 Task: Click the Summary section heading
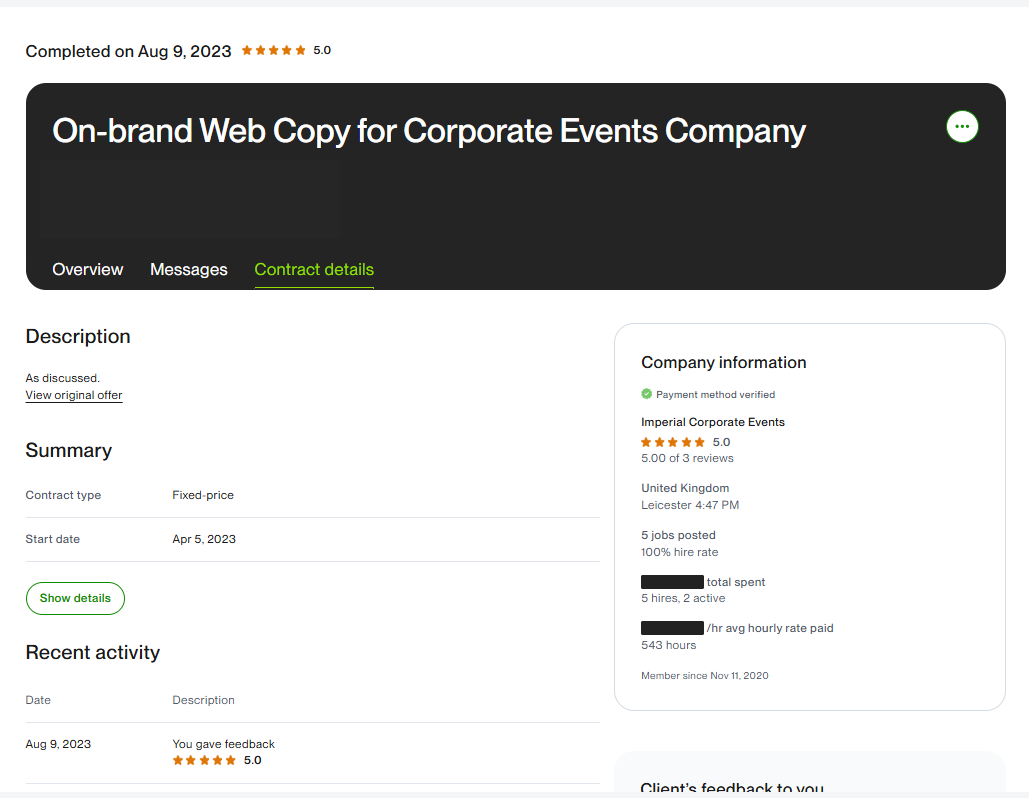tap(69, 451)
